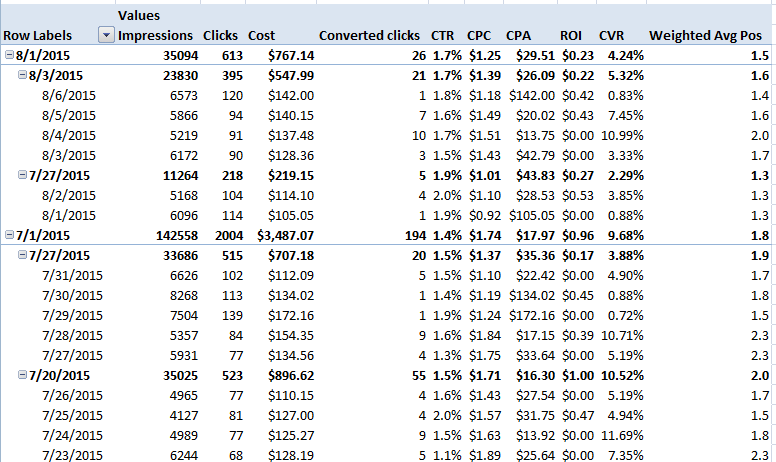The height and width of the screenshot is (462, 776).
Task: Select the impressions cell 35094
Action: [x=181, y=55]
